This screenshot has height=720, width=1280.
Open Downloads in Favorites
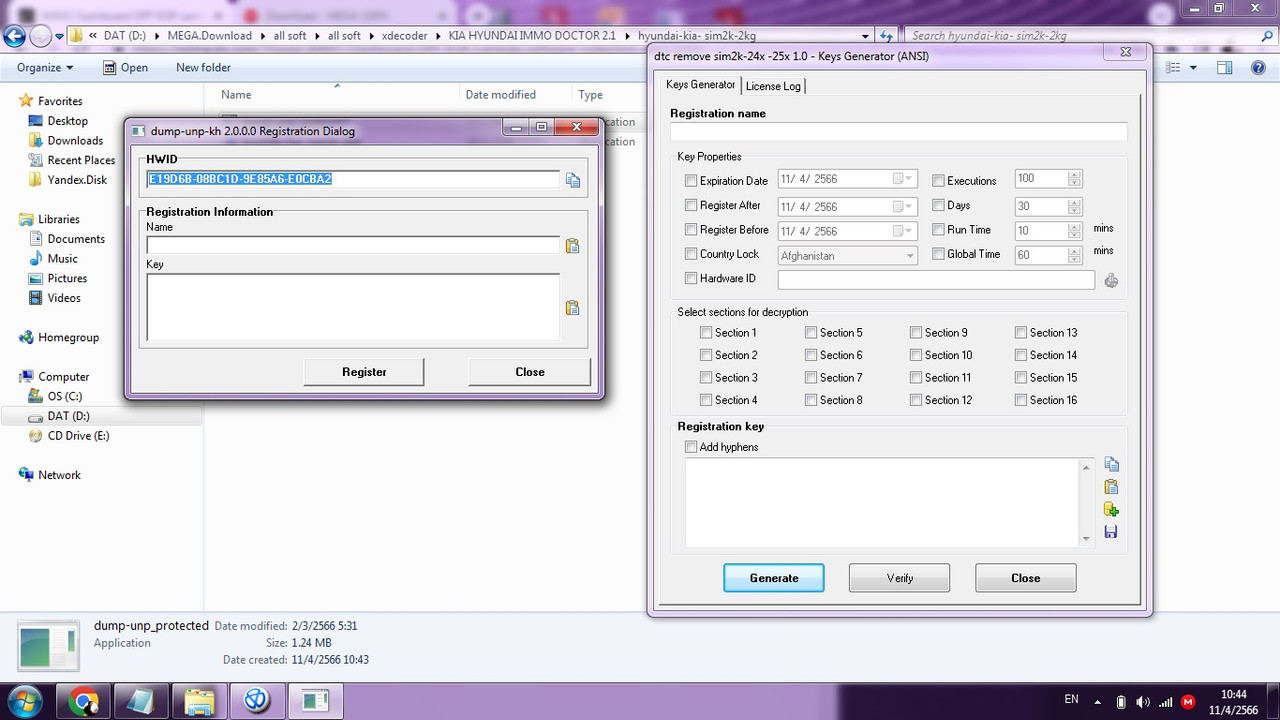click(75, 141)
